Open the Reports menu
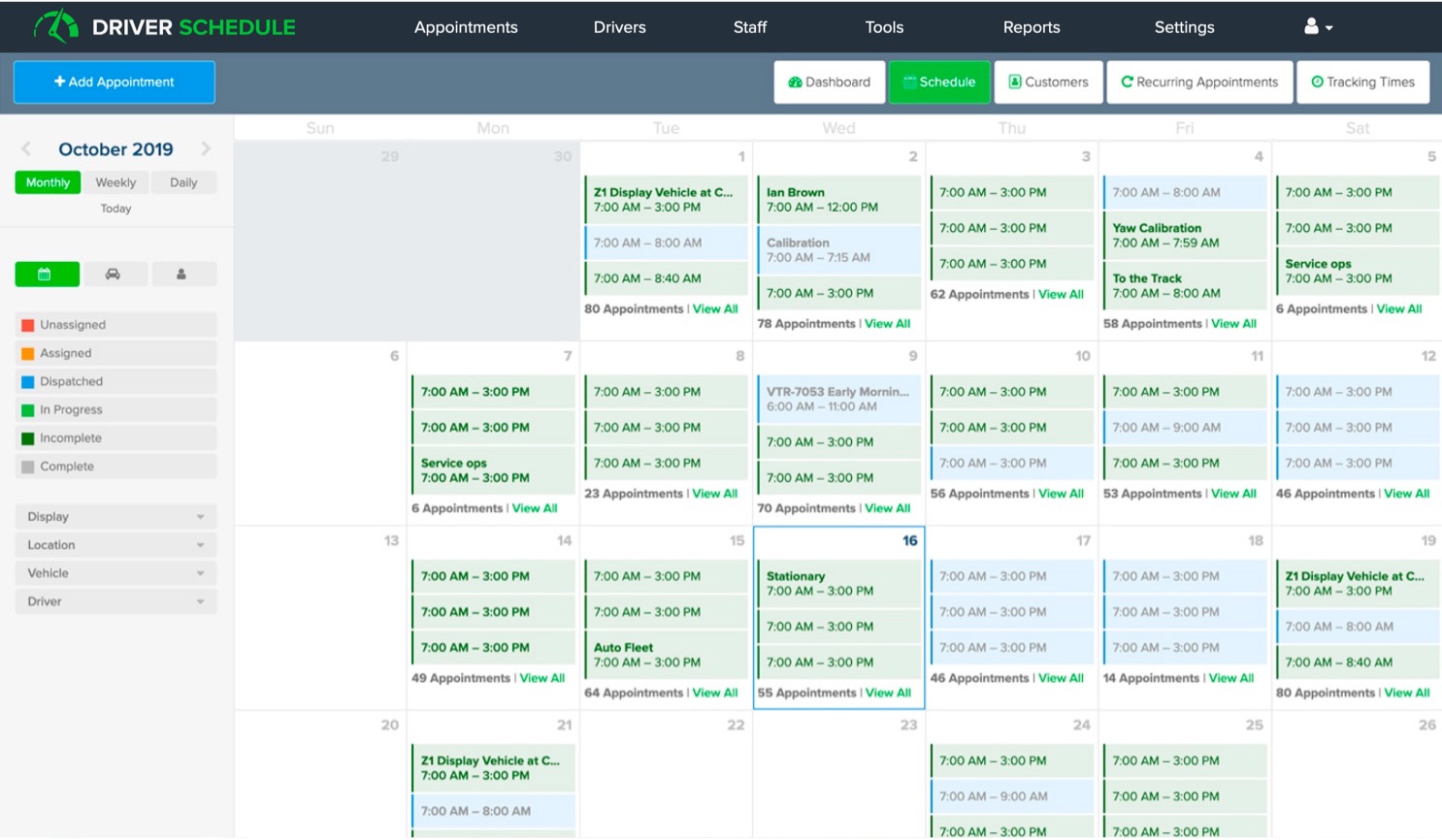The image size is (1442, 840). (1031, 27)
